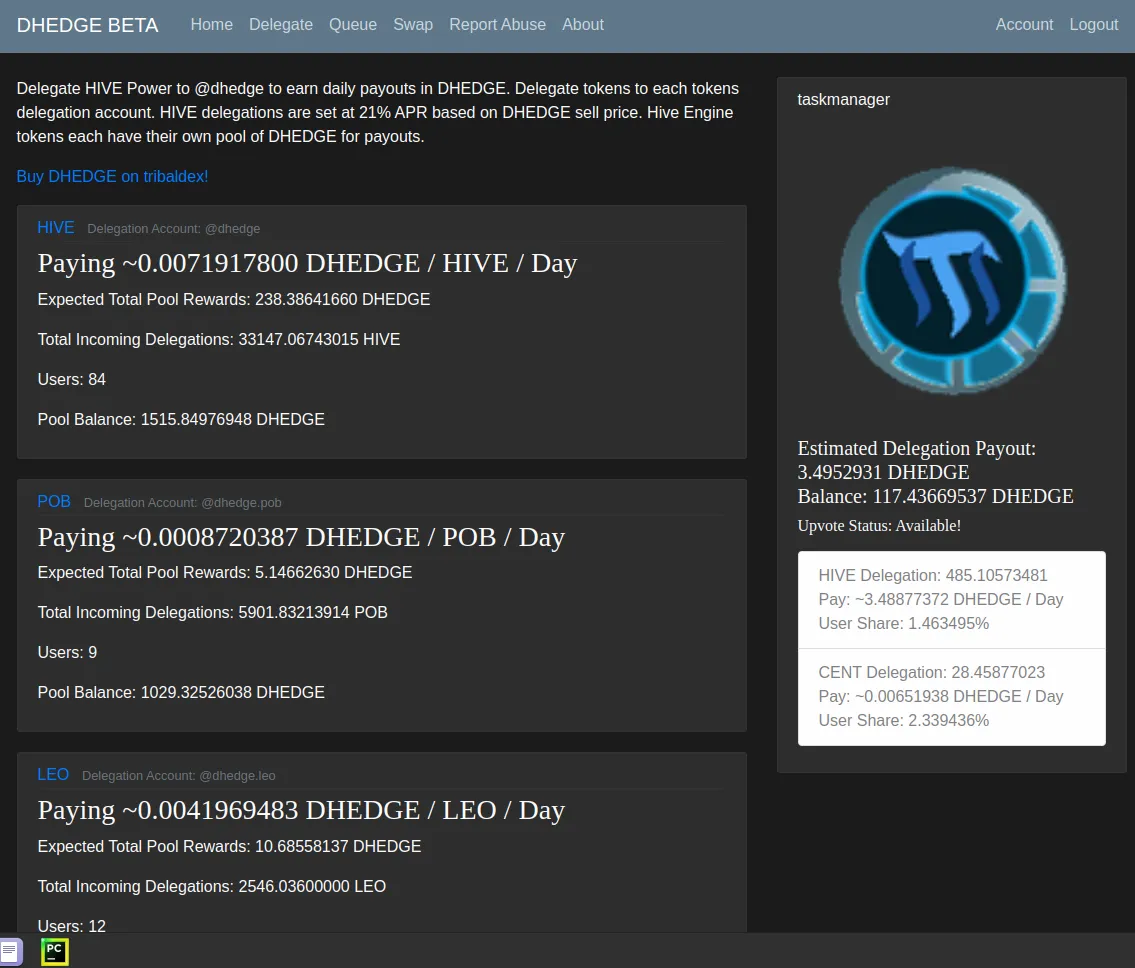
Task: Open the POB token link
Action: [54, 502]
